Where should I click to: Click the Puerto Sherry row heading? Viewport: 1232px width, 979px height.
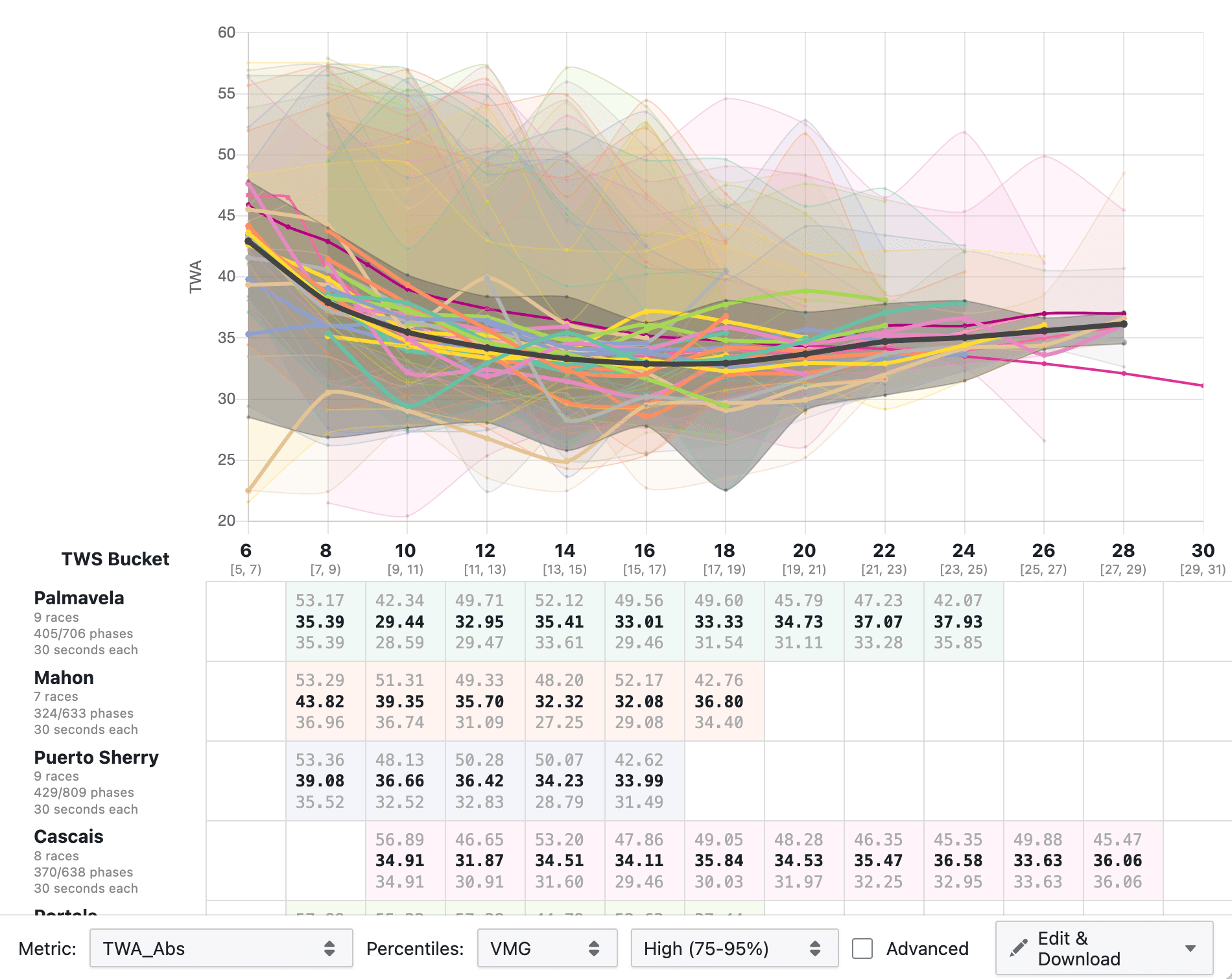(x=97, y=757)
